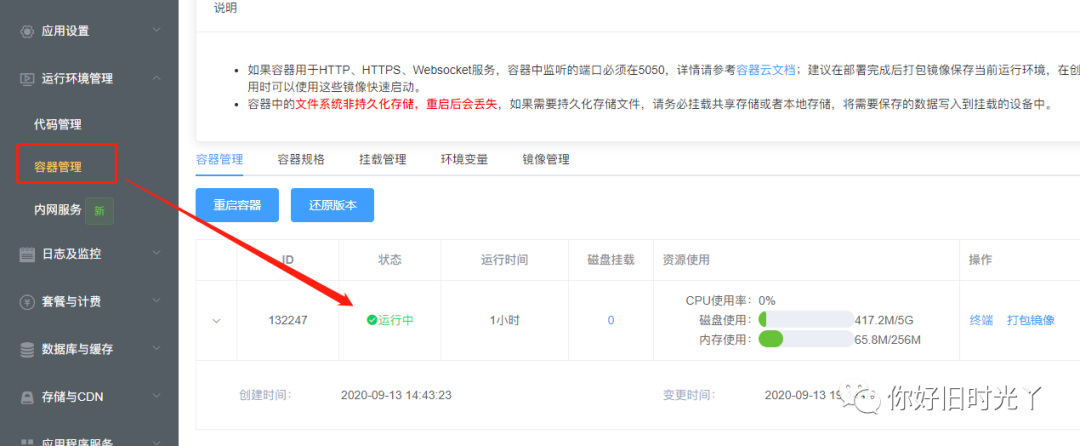The height and width of the screenshot is (446, 1080).
Task: Click the 应用设置 gear icon
Action: click(27, 31)
